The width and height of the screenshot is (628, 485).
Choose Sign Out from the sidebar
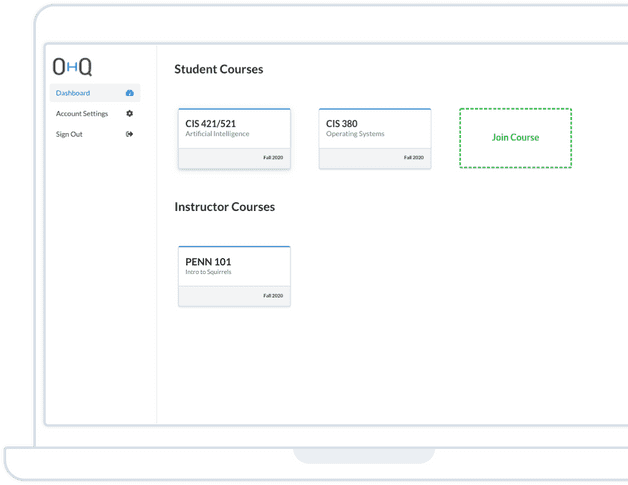pyautogui.click(x=69, y=134)
